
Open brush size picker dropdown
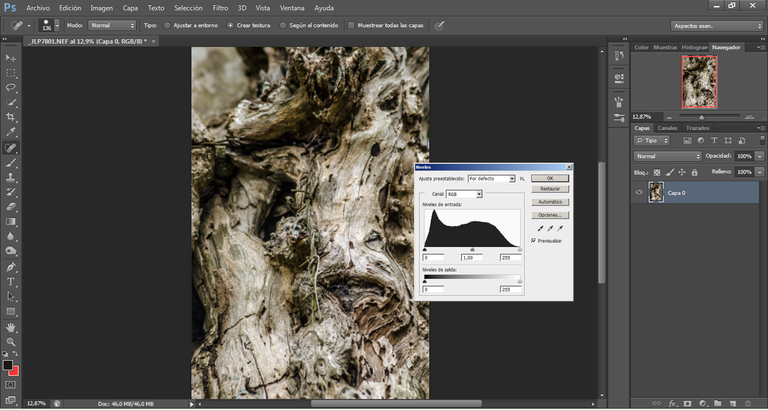click(x=57, y=25)
